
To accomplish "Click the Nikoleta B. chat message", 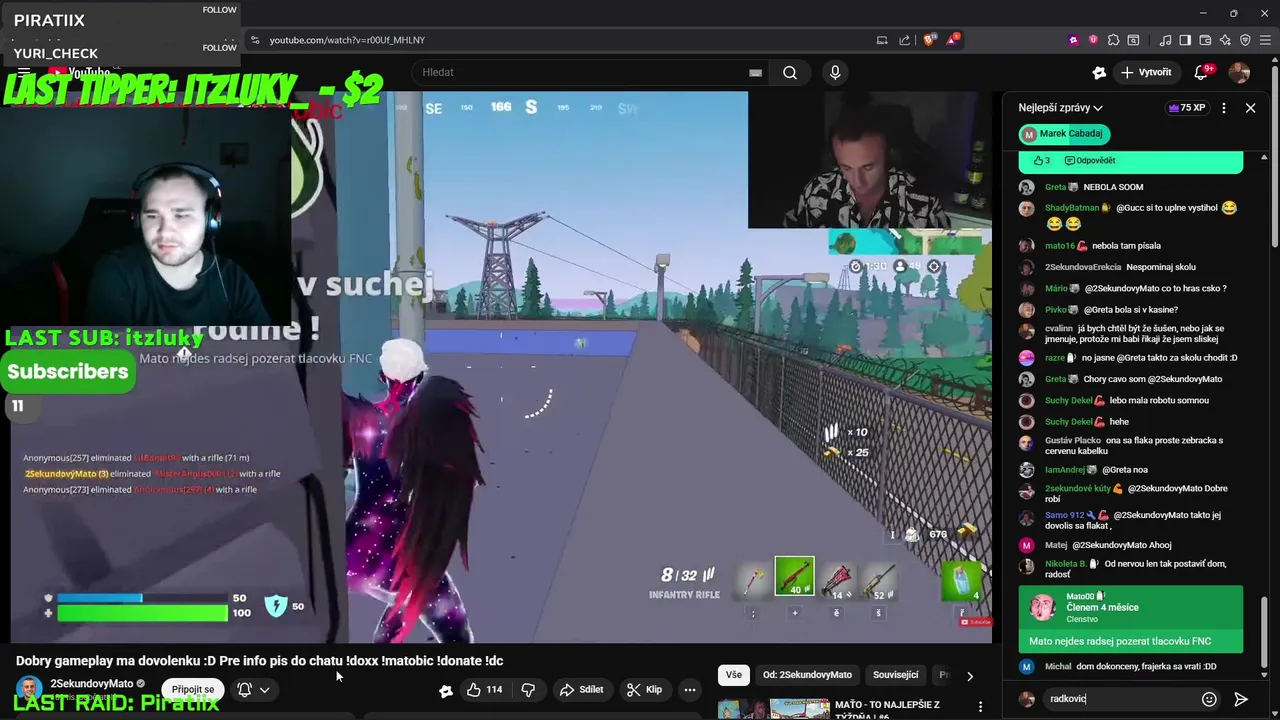I will pos(1130,569).
